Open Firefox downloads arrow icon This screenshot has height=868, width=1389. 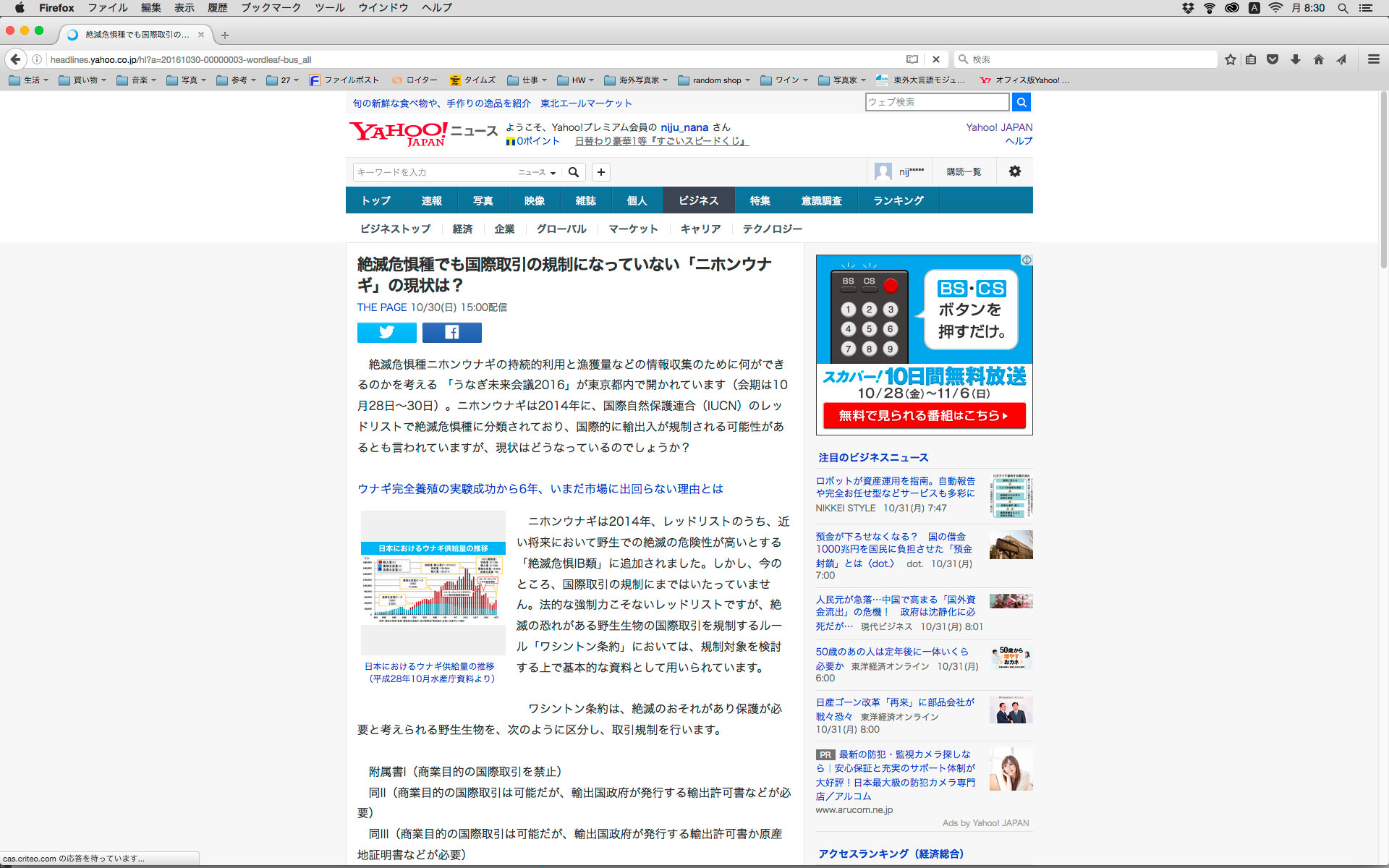click(x=1295, y=59)
